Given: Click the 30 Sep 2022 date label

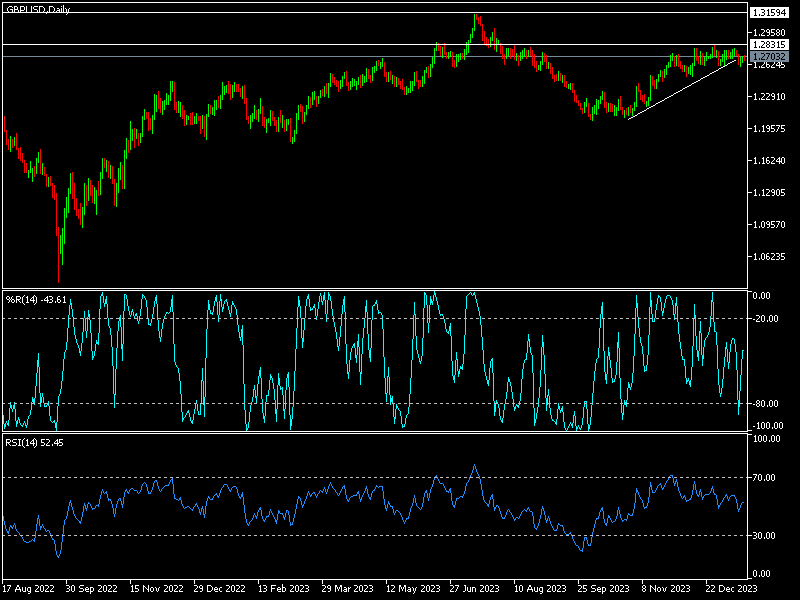Looking at the screenshot, I should (92, 588).
